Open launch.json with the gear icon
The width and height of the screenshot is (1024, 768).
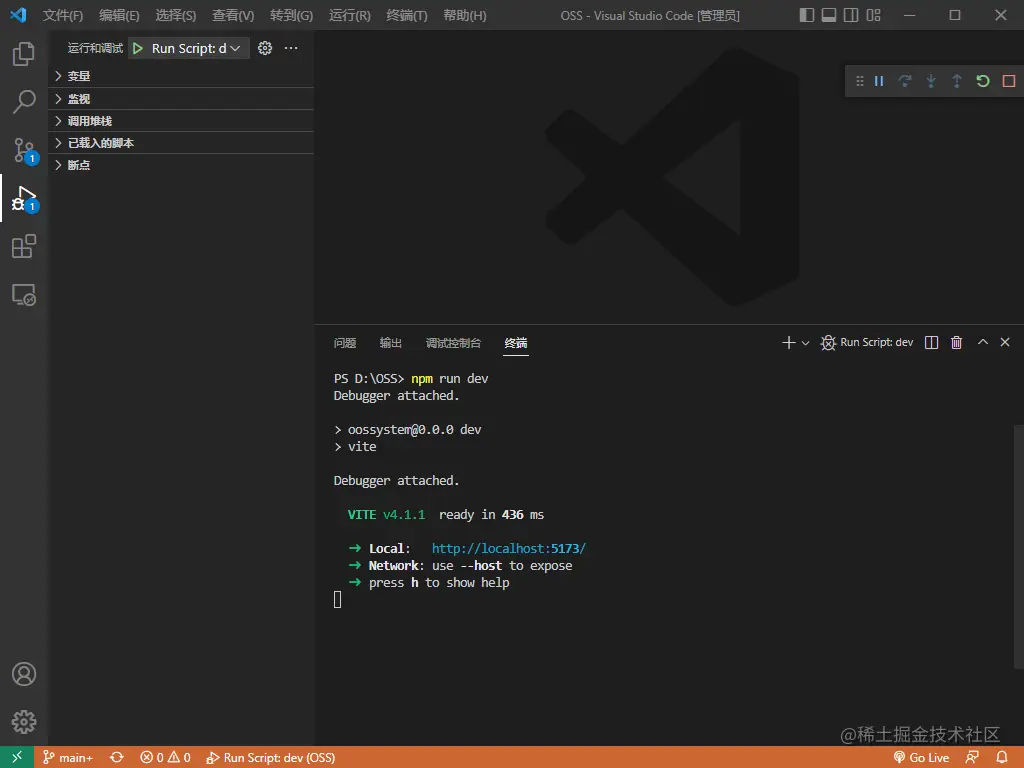(x=264, y=48)
